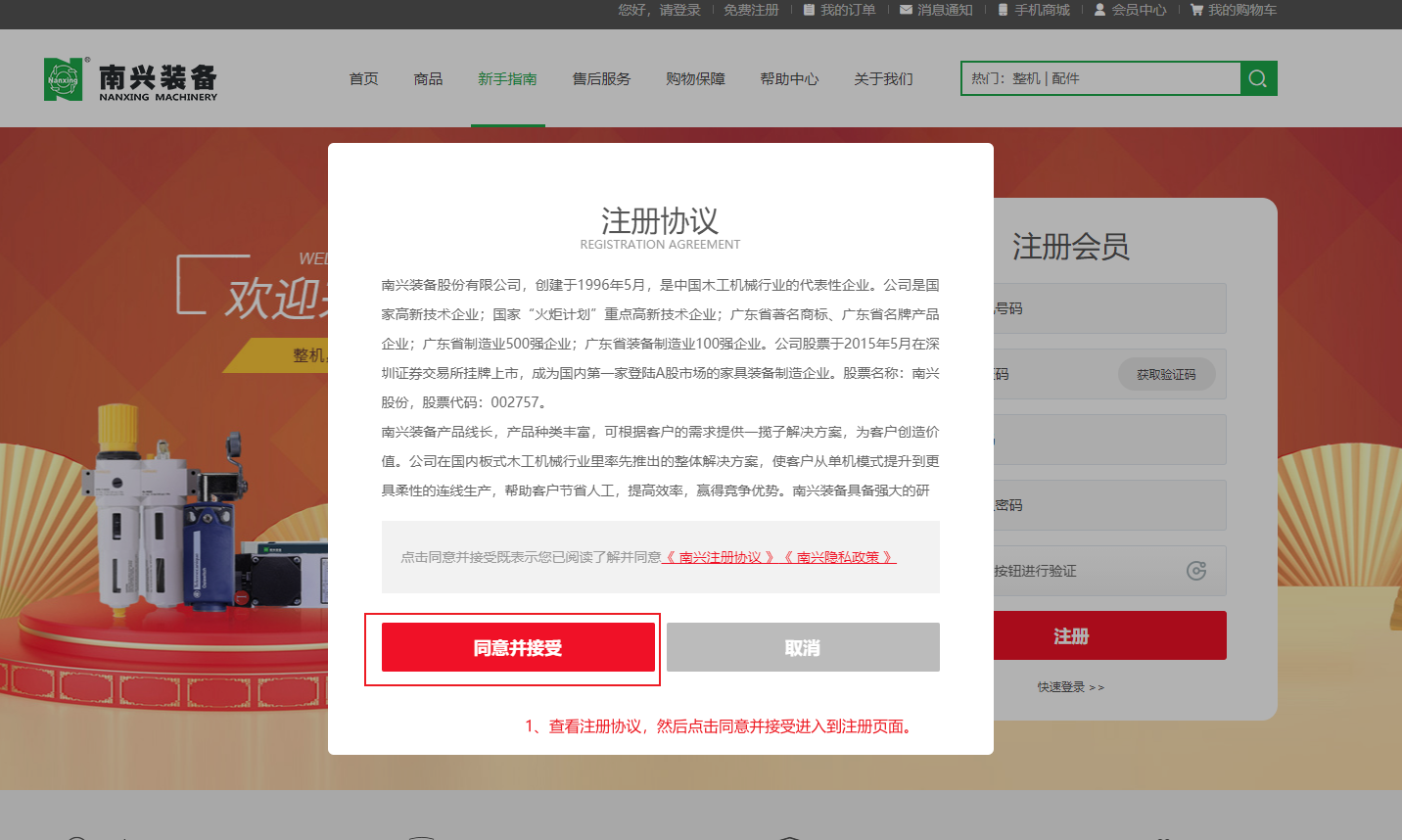Click the 密码 input field
This screenshot has height=840, width=1402.
[1110, 505]
